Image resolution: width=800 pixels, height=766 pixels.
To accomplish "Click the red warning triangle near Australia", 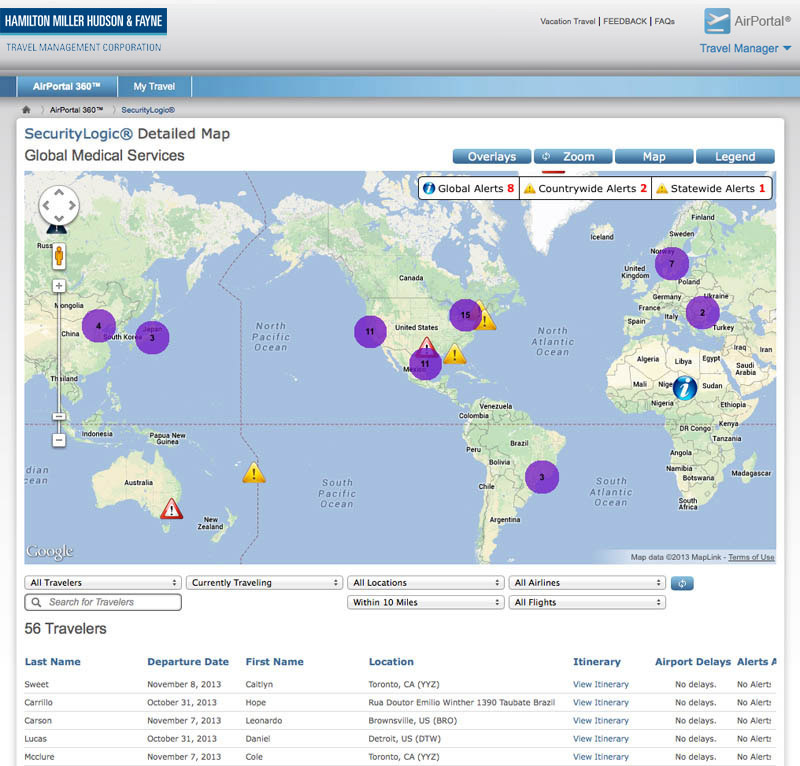I will 171,509.
